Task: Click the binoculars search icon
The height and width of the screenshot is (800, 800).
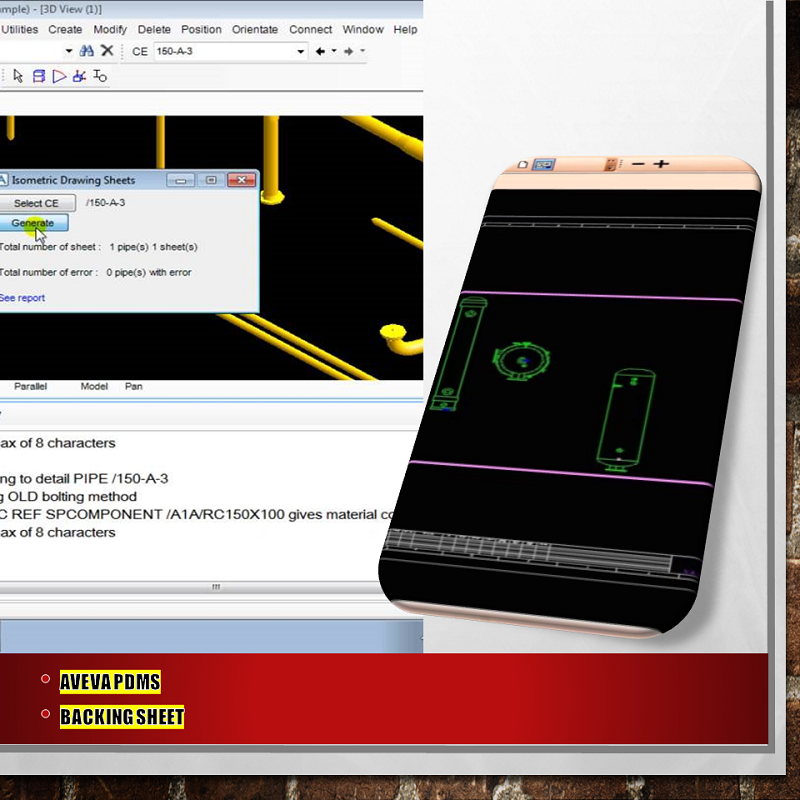Action: pos(87,51)
